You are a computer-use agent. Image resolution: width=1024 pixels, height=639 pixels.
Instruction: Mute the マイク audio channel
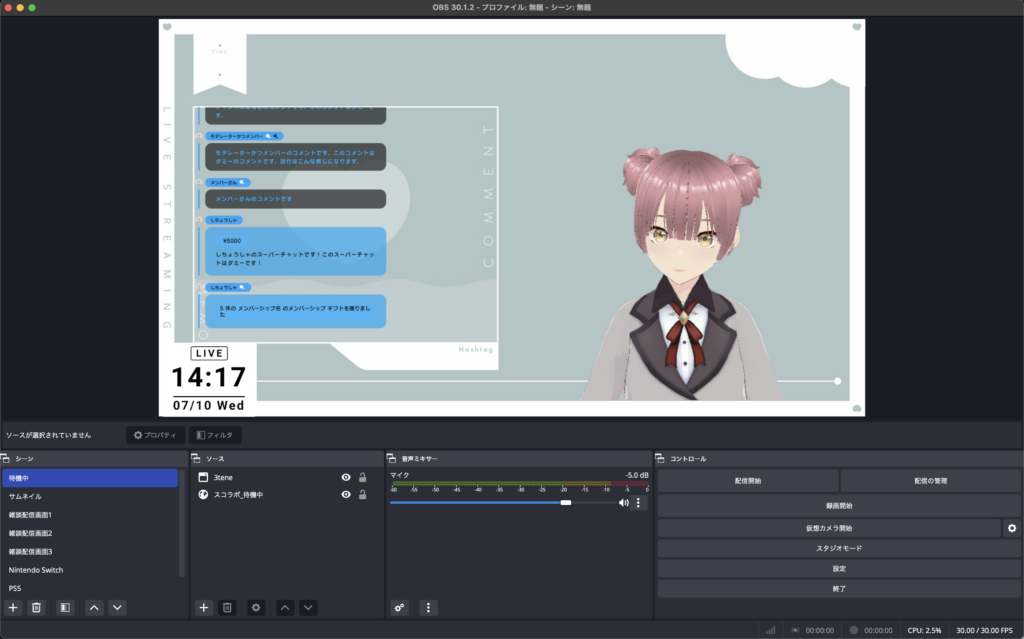624,503
